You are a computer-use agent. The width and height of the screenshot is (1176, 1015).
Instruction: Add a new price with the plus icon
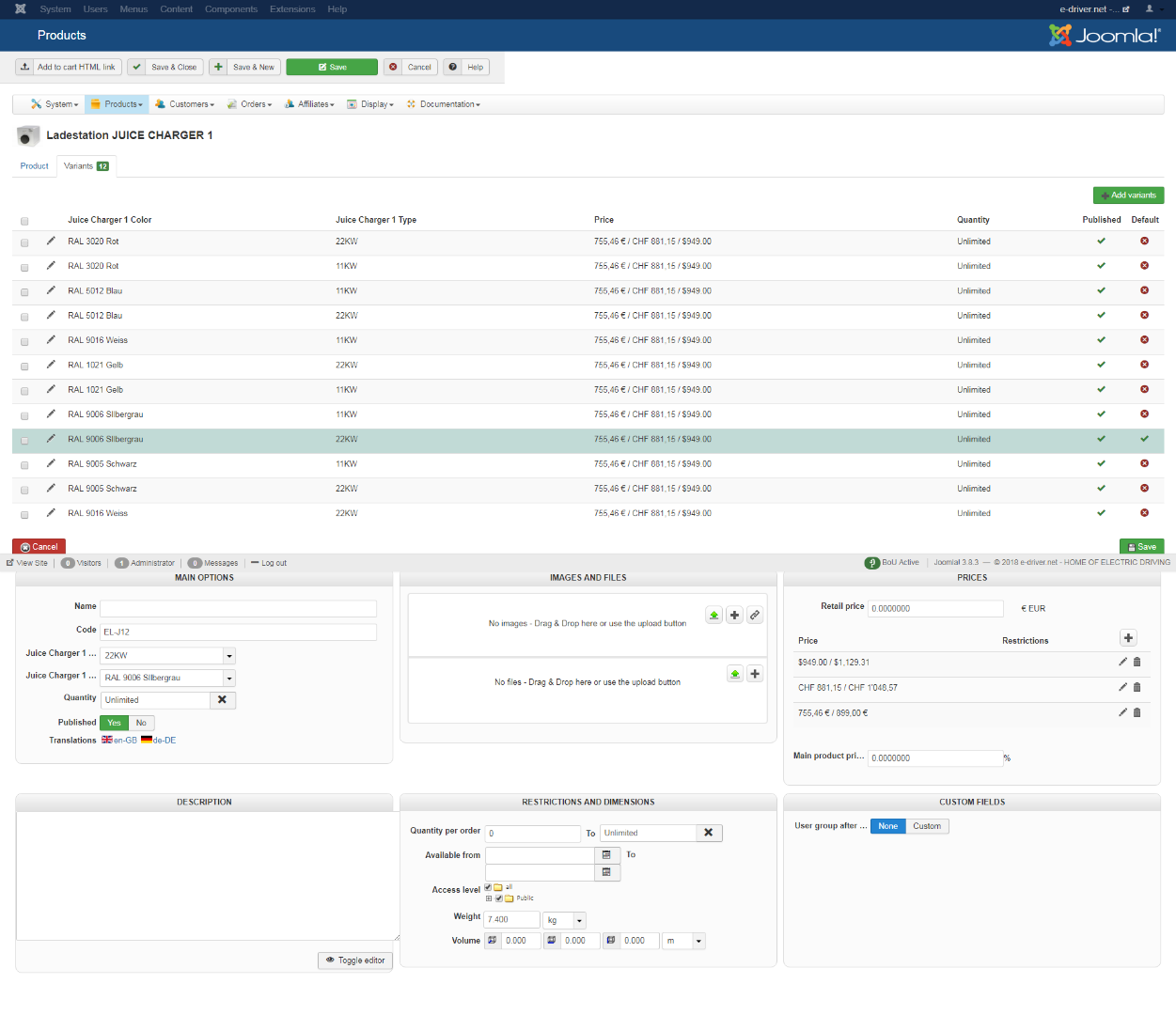pos(1128,638)
